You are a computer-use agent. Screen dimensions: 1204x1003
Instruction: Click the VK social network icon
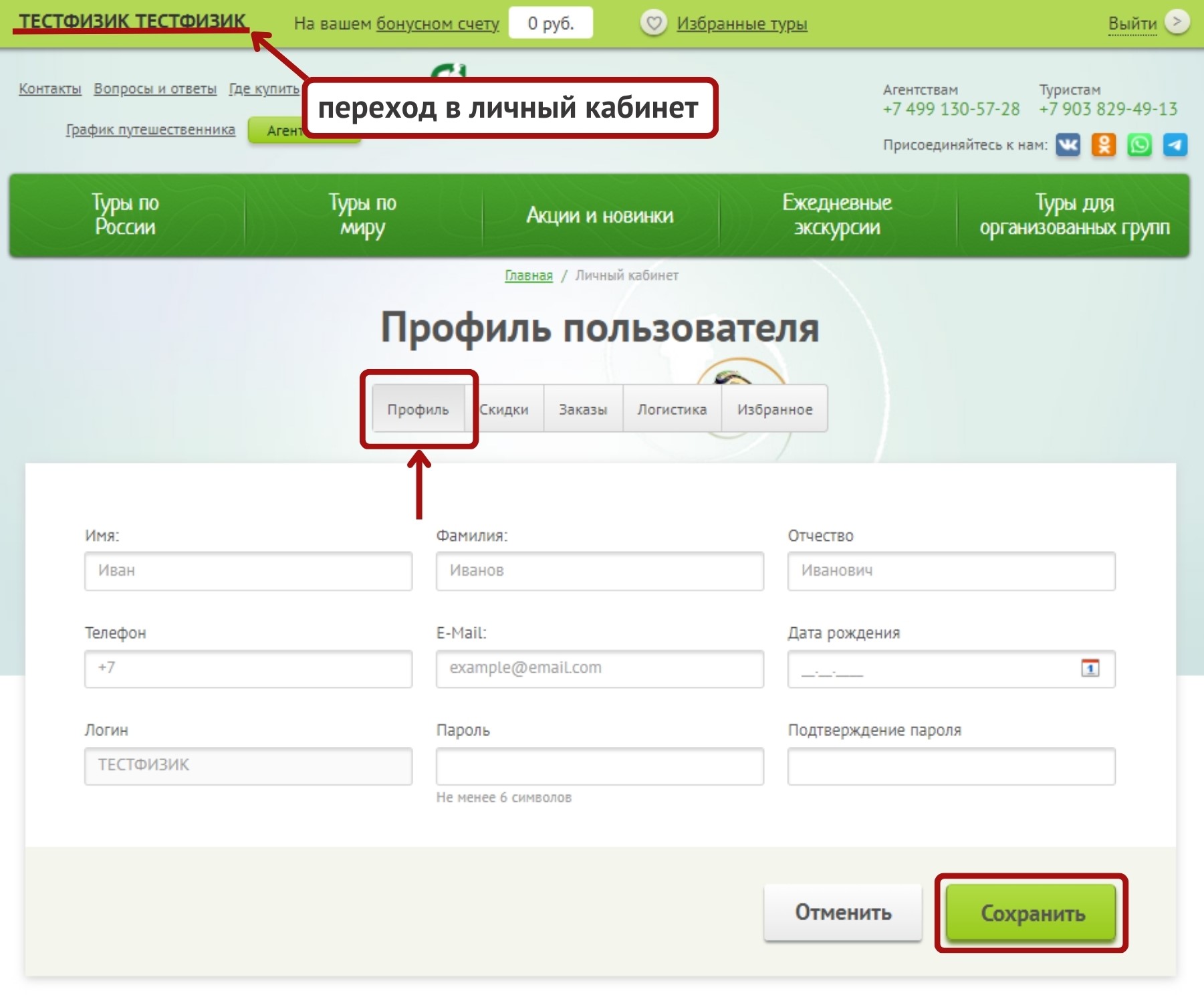pyautogui.click(x=1068, y=145)
